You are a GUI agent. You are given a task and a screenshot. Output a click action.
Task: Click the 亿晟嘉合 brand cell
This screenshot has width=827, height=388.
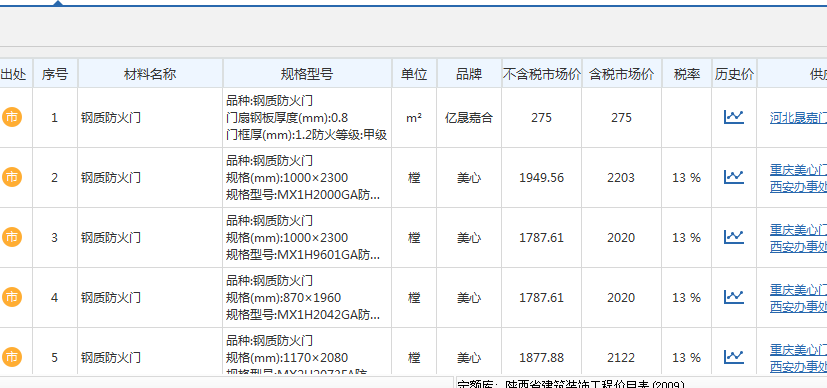(469, 118)
